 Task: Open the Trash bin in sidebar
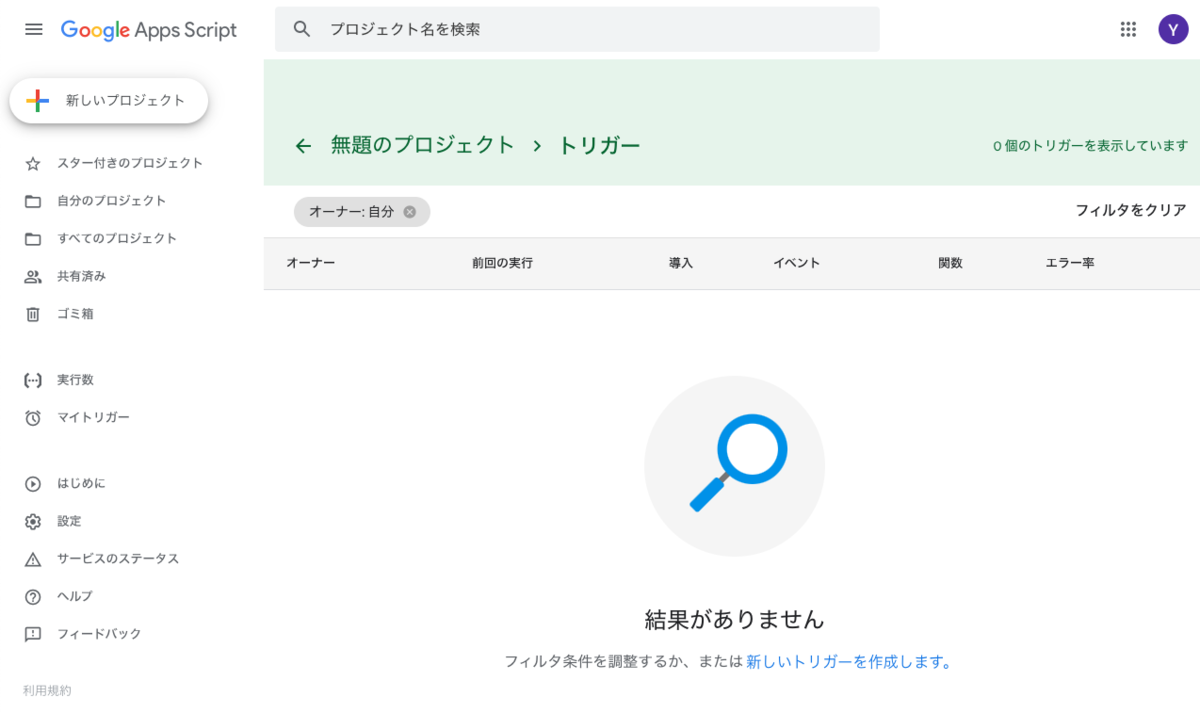31,314
